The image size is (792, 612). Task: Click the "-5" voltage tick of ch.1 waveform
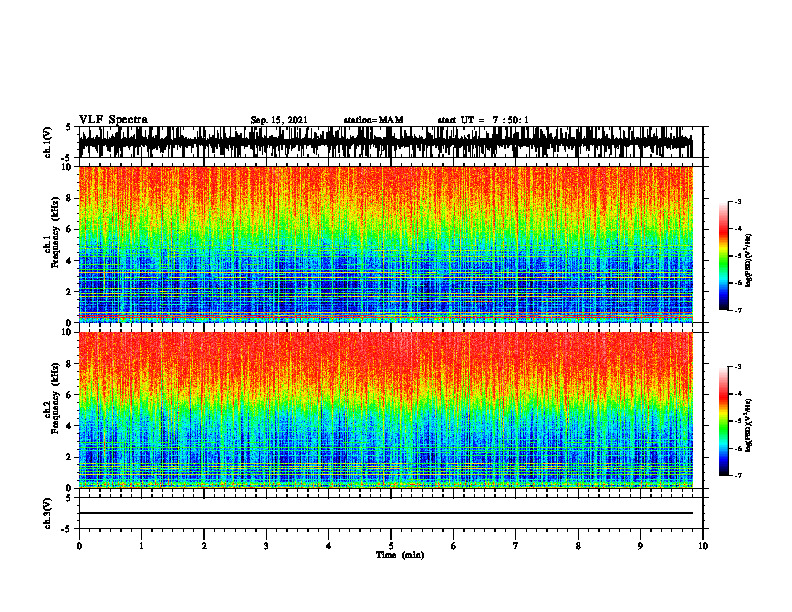coord(68,158)
